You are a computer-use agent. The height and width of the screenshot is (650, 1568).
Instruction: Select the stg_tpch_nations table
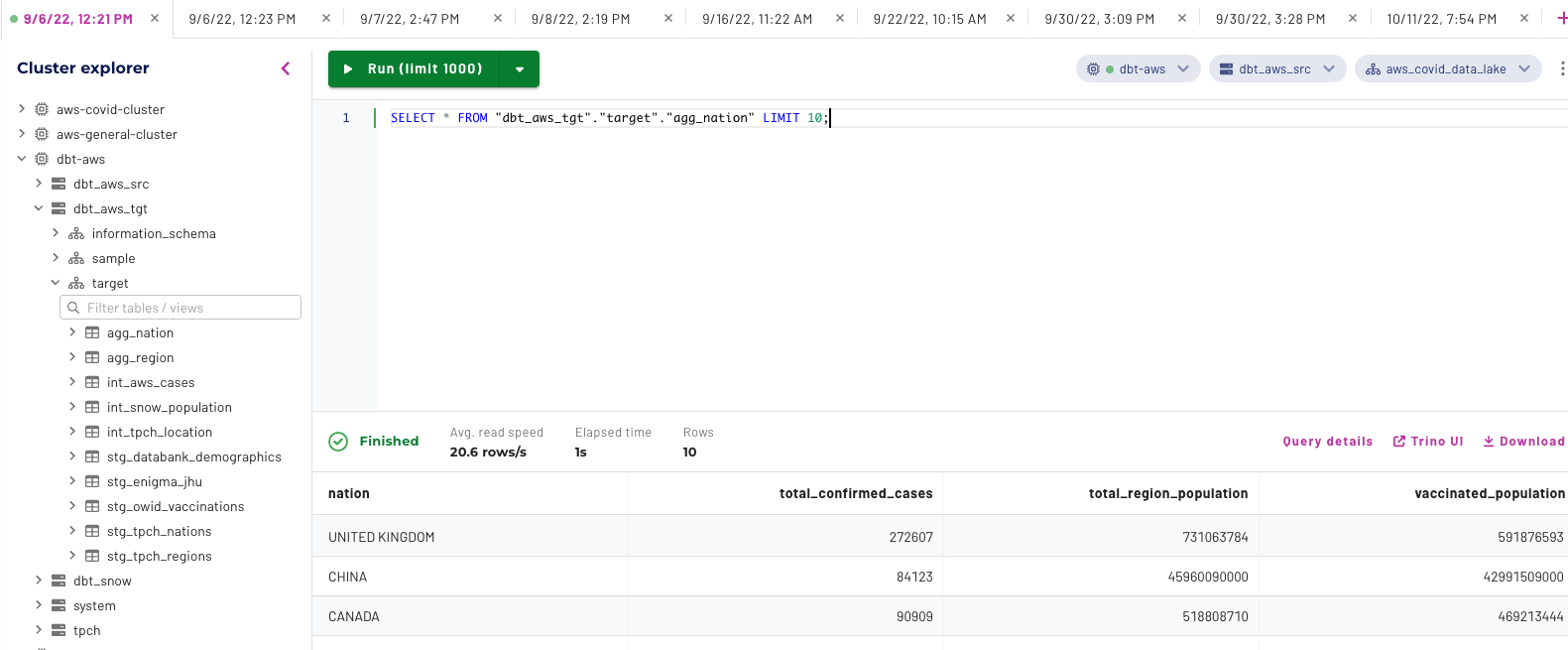point(160,531)
